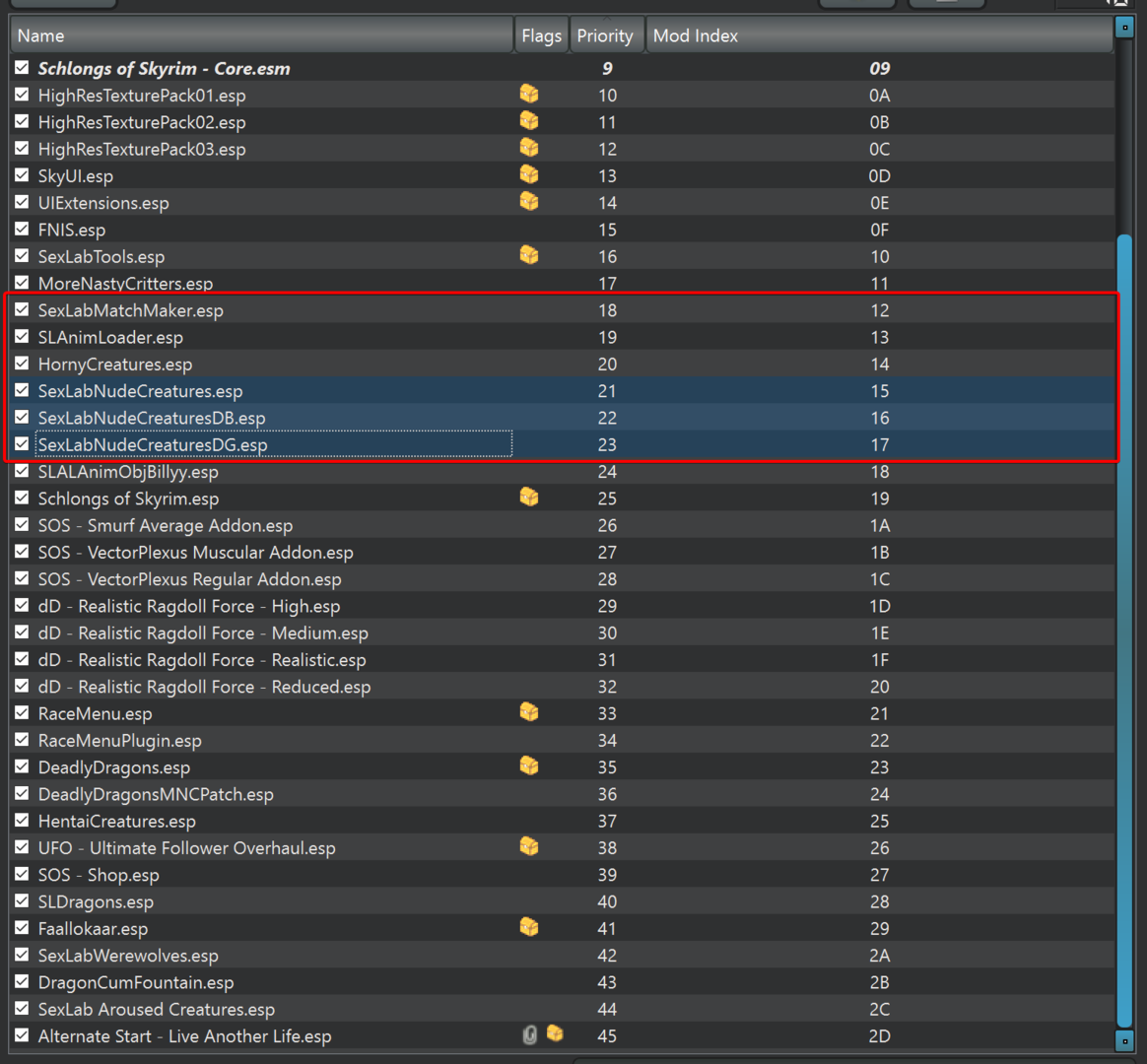Select the SexLabNudeCreatures.esp row
The height and width of the screenshot is (1064, 1147).
(562, 390)
